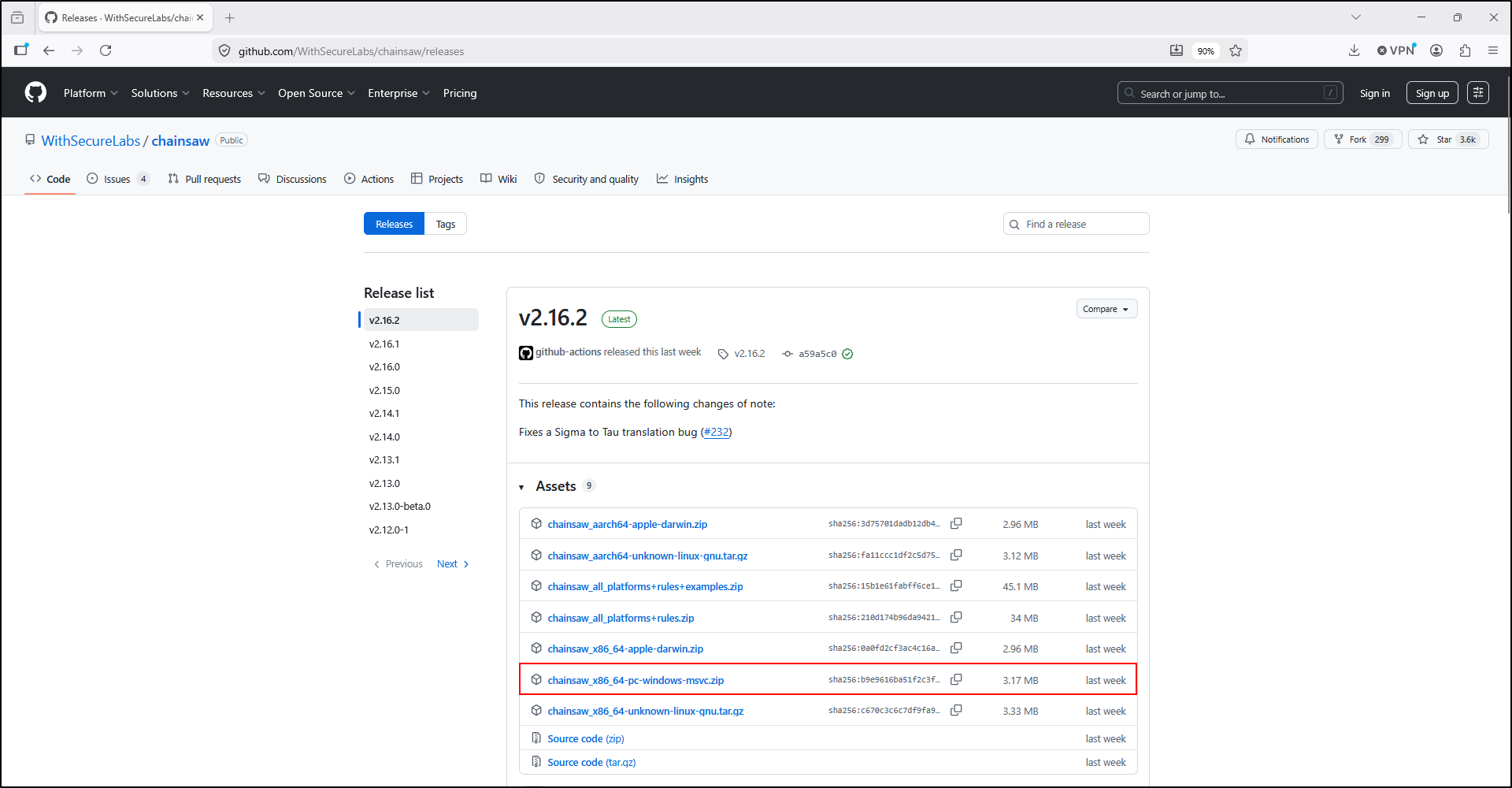This screenshot has height=788, width=1512.
Task: Open the browser application menu
Action: click(x=1493, y=50)
